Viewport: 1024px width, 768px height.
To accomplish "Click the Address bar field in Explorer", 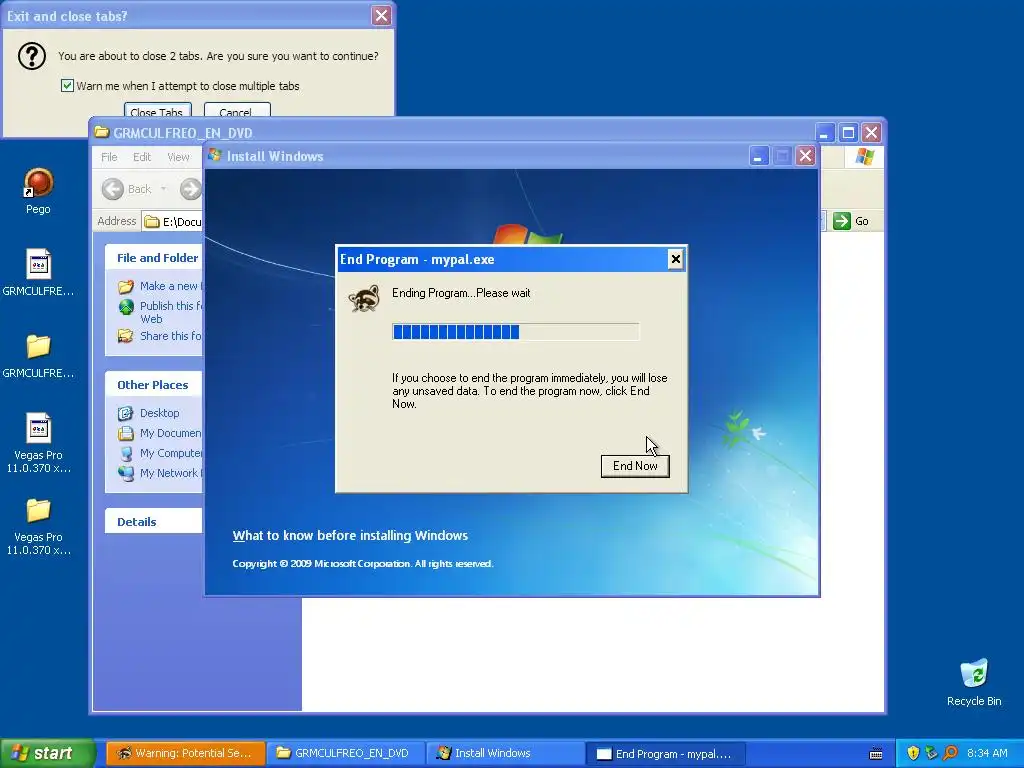I will (x=173, y=221).
